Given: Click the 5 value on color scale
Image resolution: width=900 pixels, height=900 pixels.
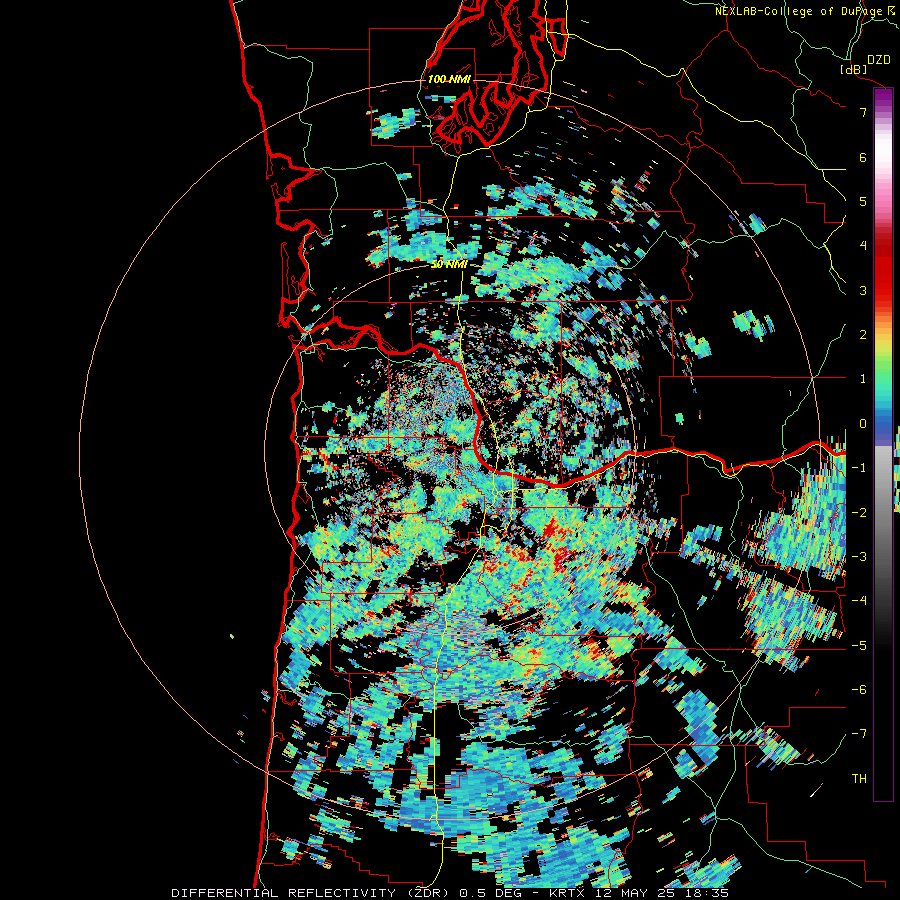Looking at the screenshot, I should pyautogui.click(x=863, y=201).
